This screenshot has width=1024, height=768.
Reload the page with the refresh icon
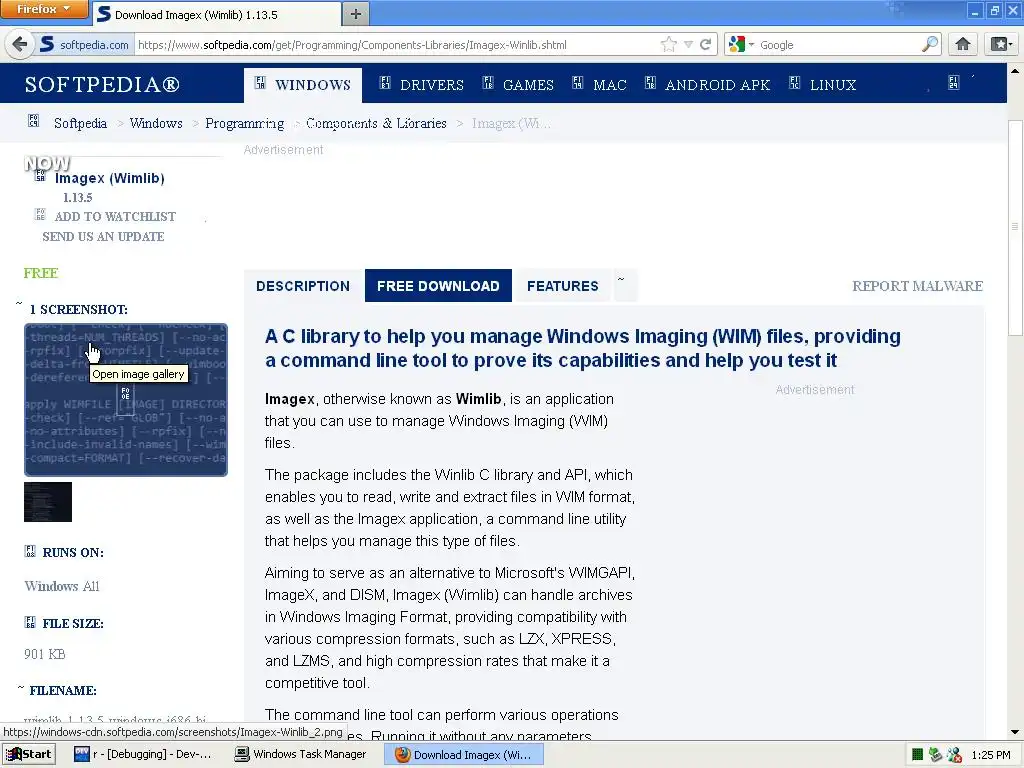(x=705, y=44)
